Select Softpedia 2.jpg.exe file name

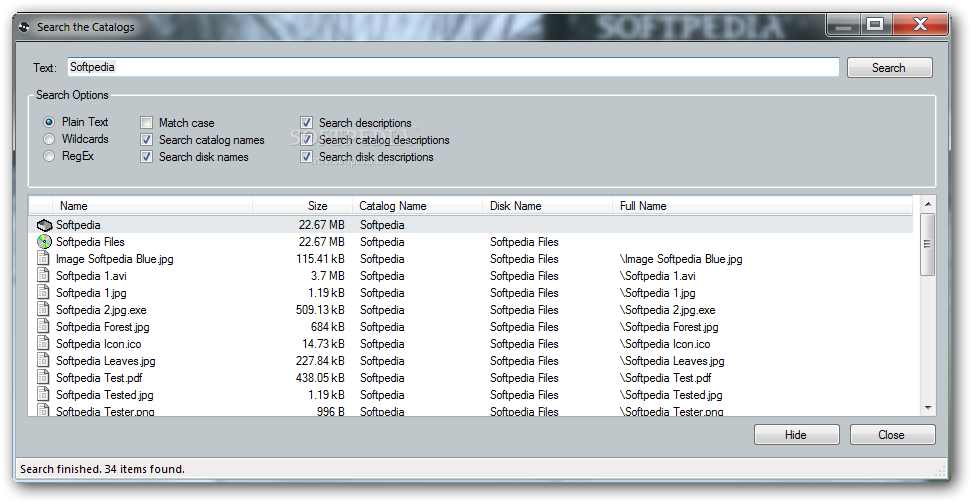point(101,310)
